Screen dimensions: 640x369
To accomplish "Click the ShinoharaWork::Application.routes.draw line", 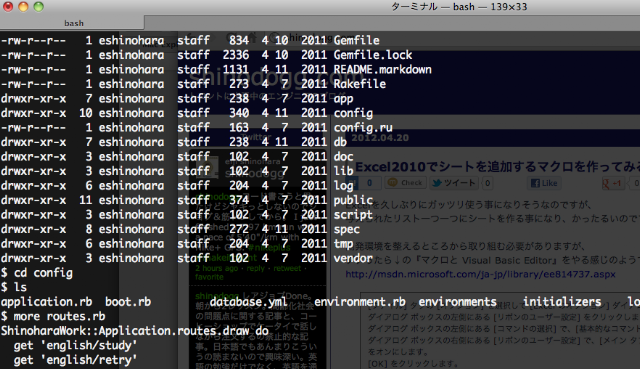I will coord(135,331).
